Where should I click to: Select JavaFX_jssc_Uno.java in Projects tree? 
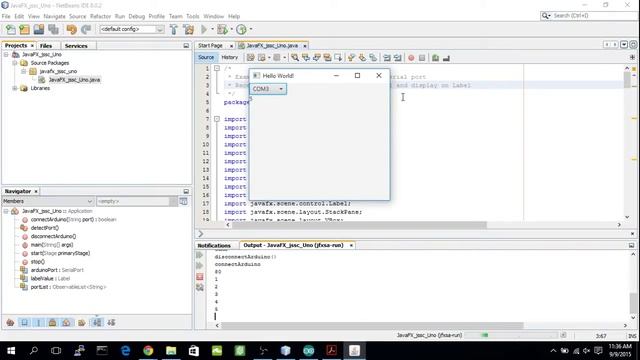point(74,80)
